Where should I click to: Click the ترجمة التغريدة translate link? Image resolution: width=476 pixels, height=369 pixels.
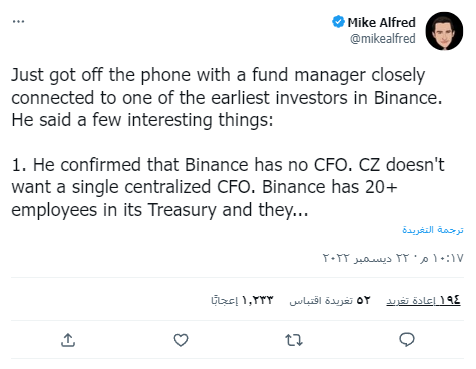(x=433, y=230)
